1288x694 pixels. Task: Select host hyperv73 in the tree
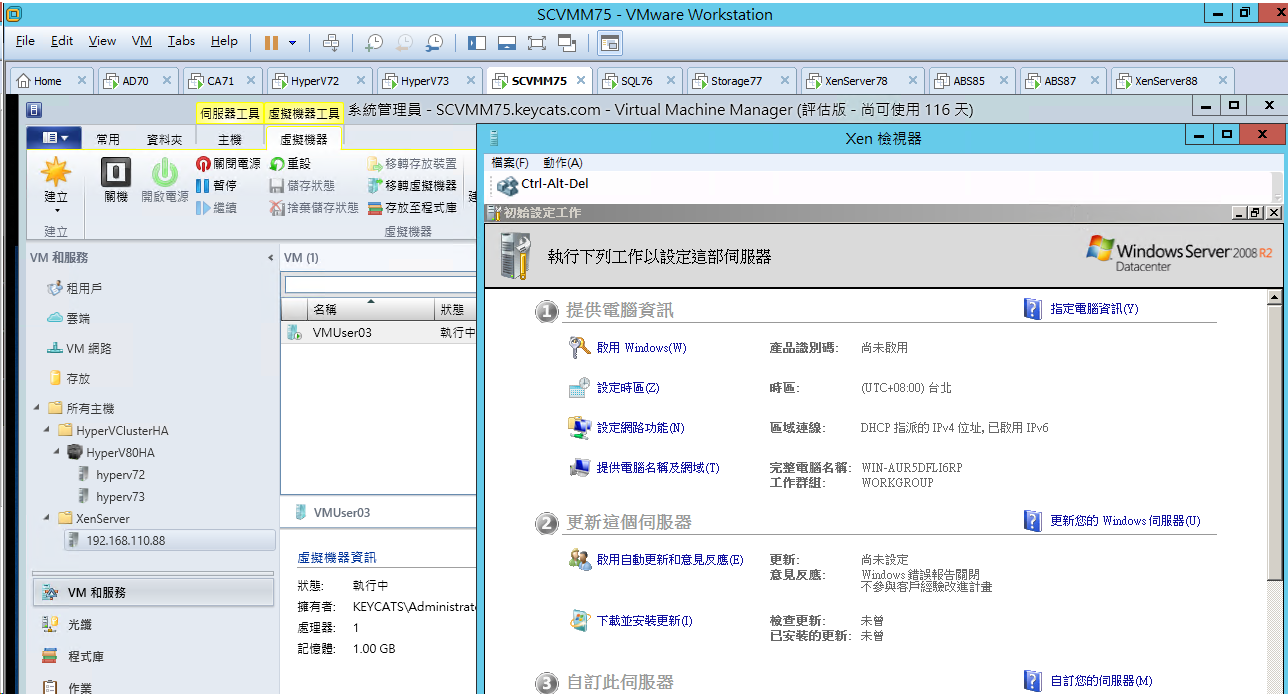pyautogui.click(x=120, y=497)
